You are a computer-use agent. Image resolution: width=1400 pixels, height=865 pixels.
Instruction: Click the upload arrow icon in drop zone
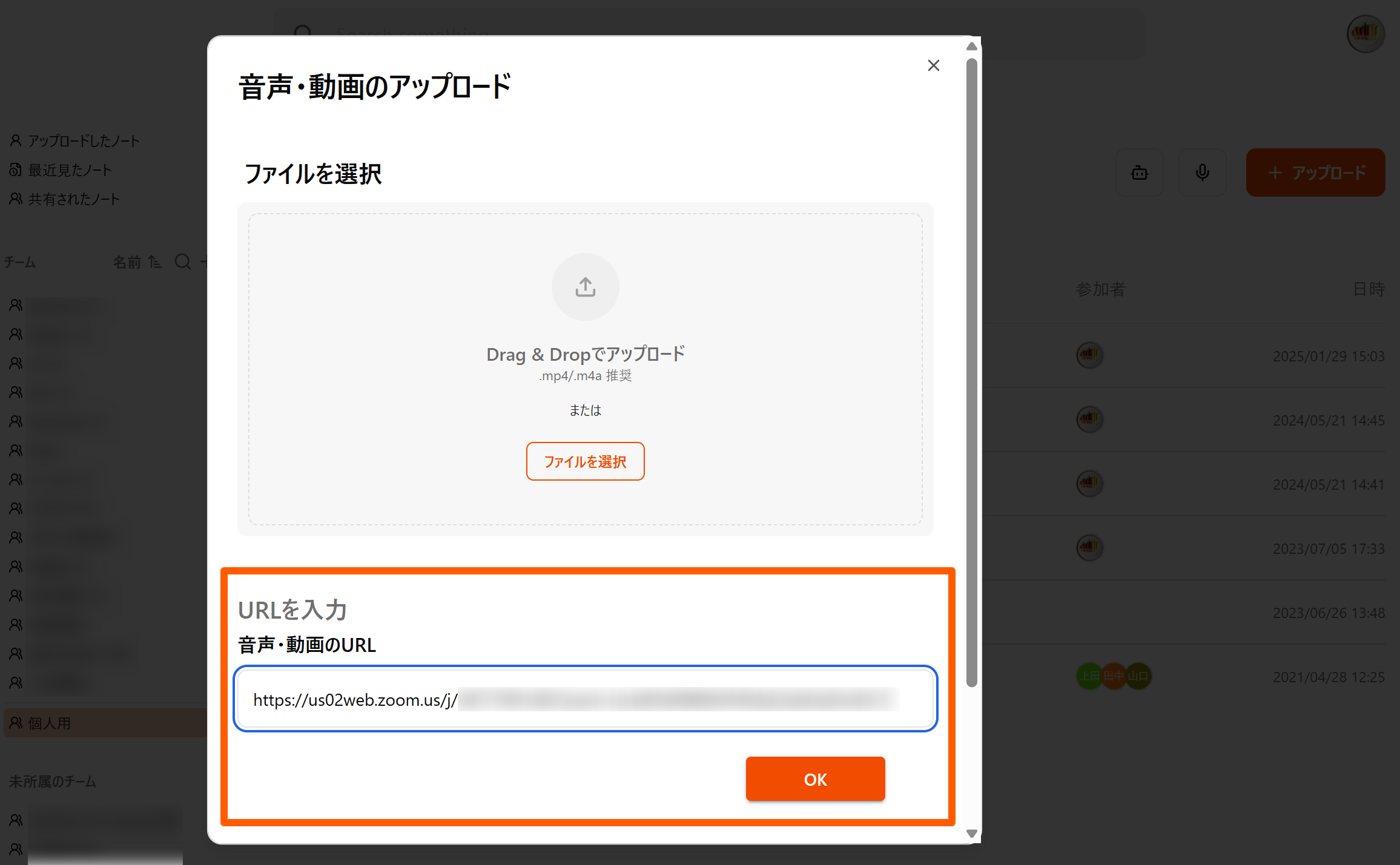coord(585,286)
